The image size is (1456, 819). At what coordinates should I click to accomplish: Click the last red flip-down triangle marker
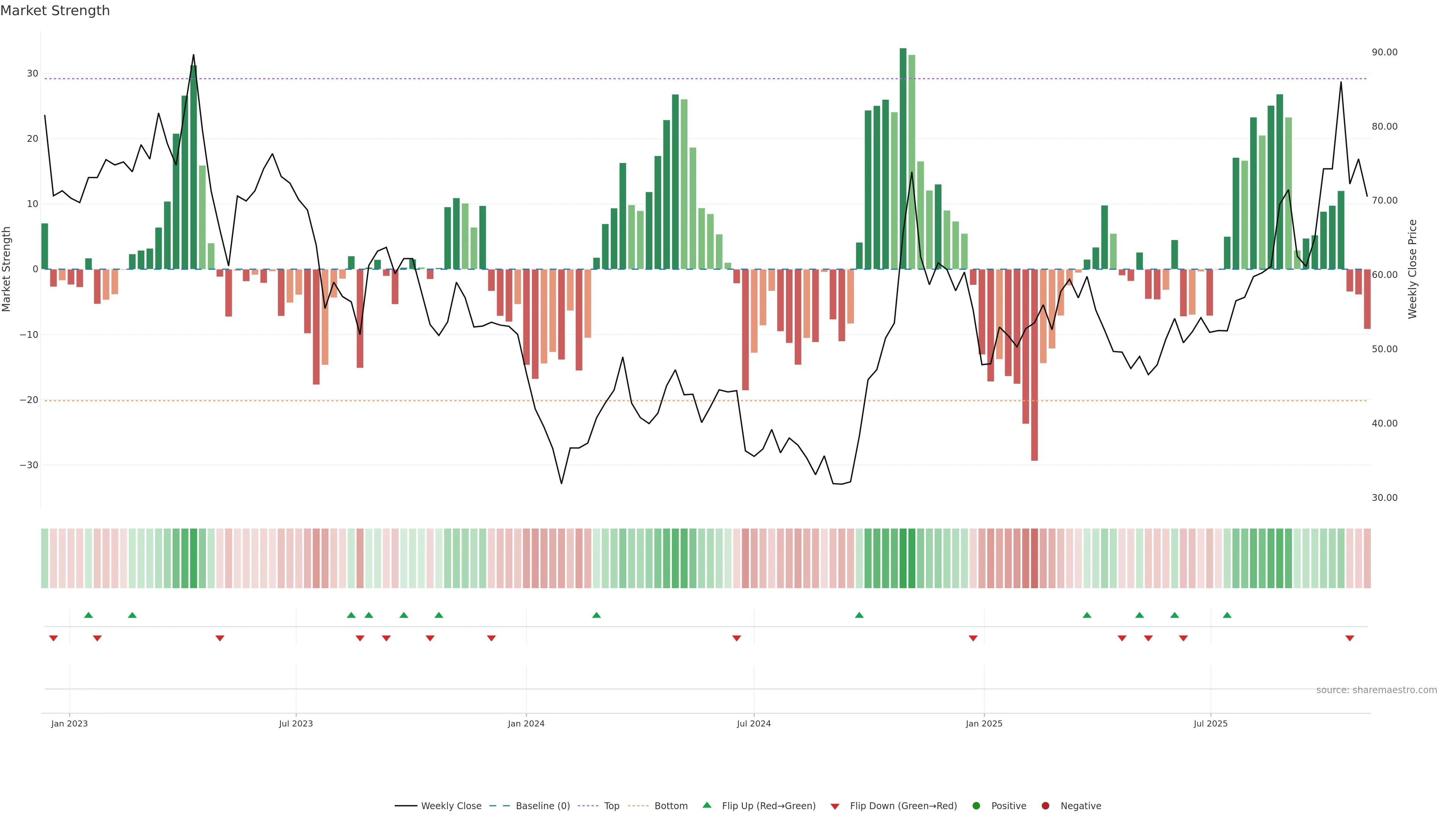tap(1350, 638)
